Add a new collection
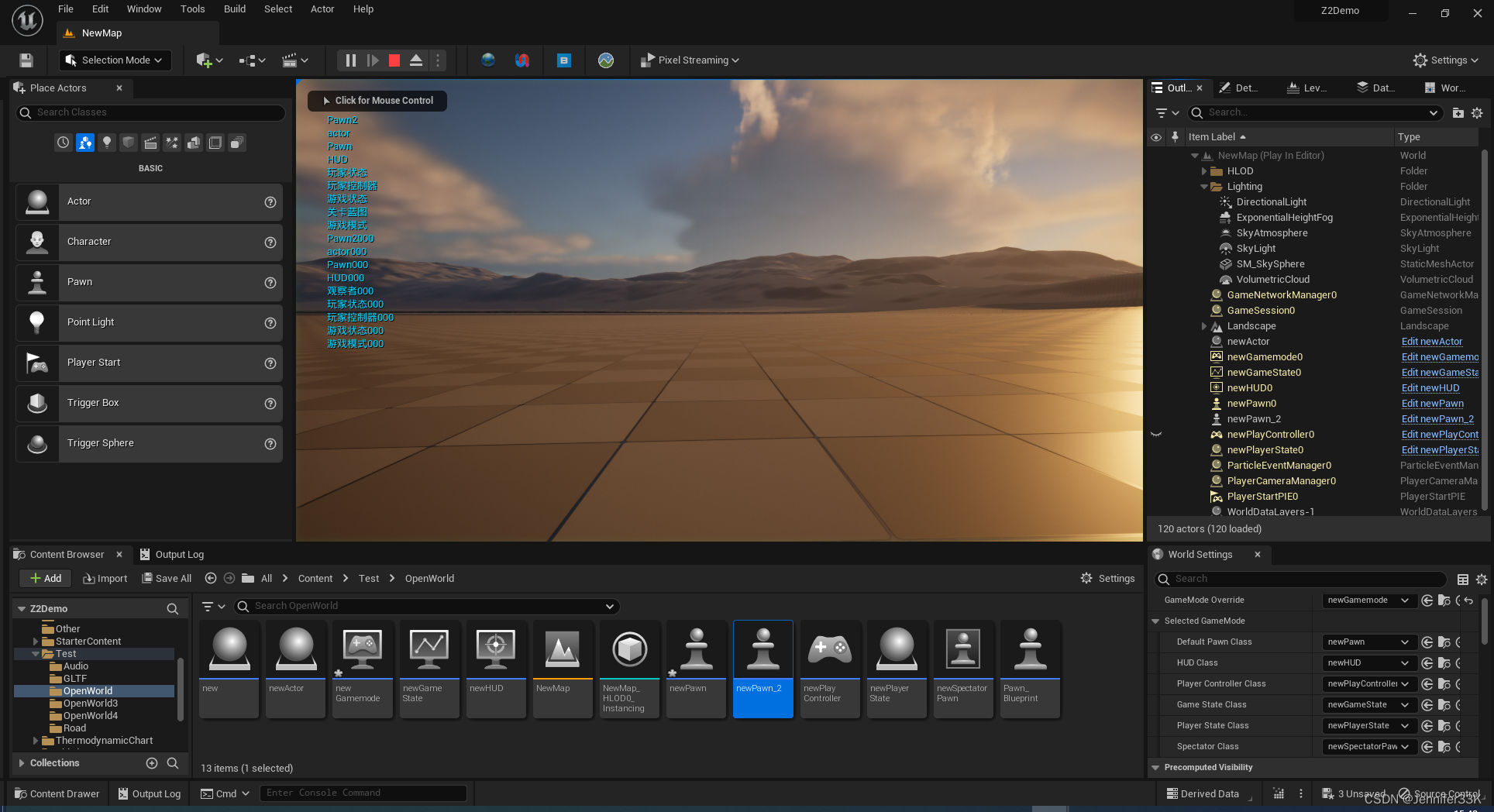This screenshot has width=1494, height=812. (x=152, y=763)
